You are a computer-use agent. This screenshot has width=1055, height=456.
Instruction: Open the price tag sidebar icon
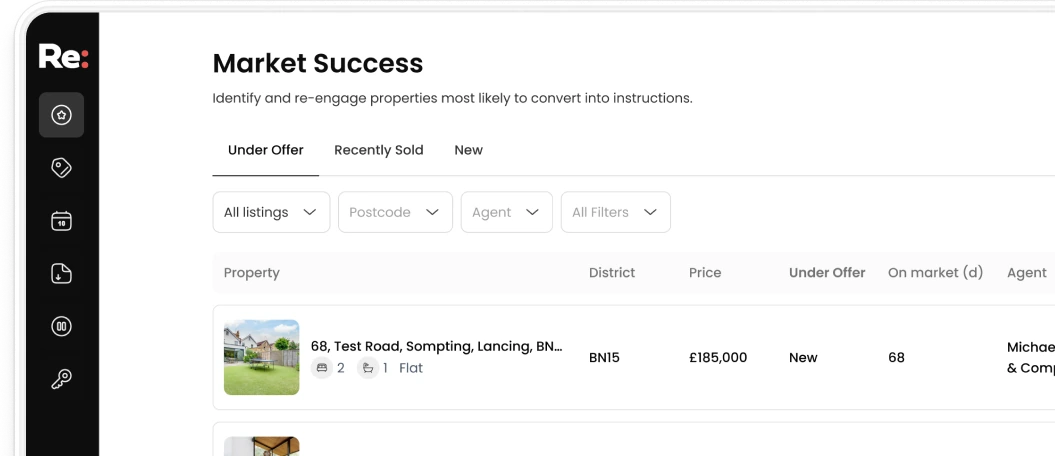coord(61,168)
